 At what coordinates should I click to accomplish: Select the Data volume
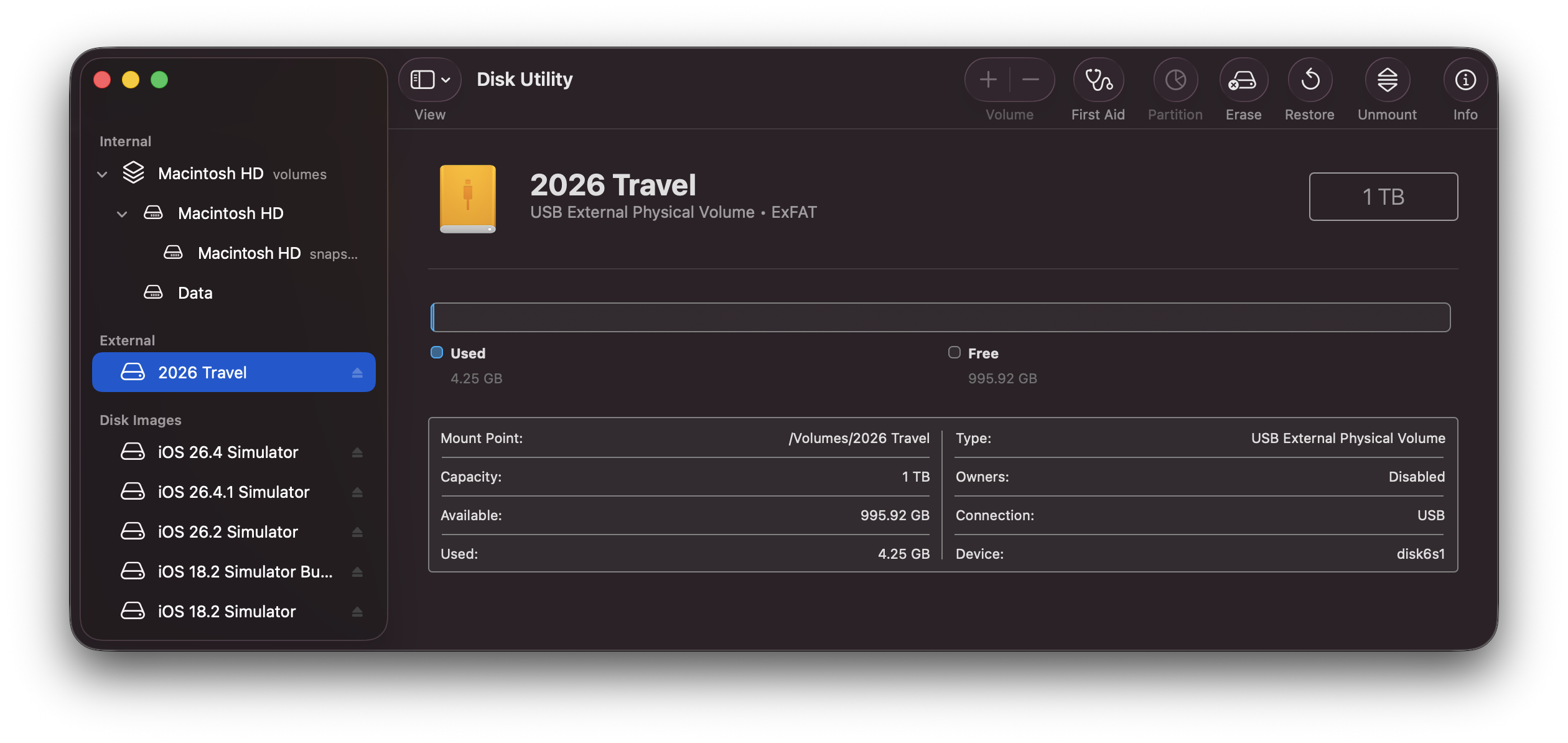[x=234, y=293]
